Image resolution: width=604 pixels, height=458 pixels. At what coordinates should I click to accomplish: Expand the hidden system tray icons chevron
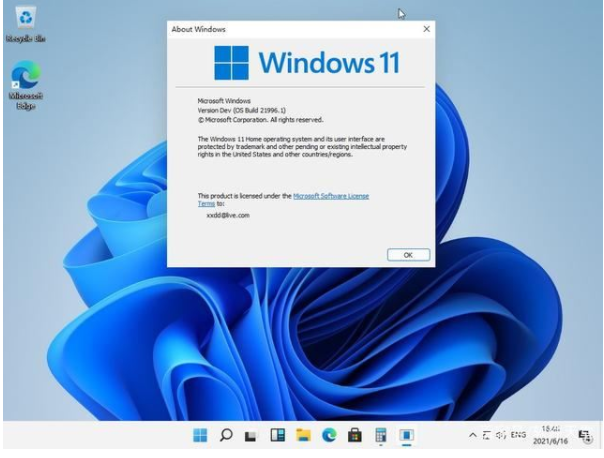tap(473, 435)
